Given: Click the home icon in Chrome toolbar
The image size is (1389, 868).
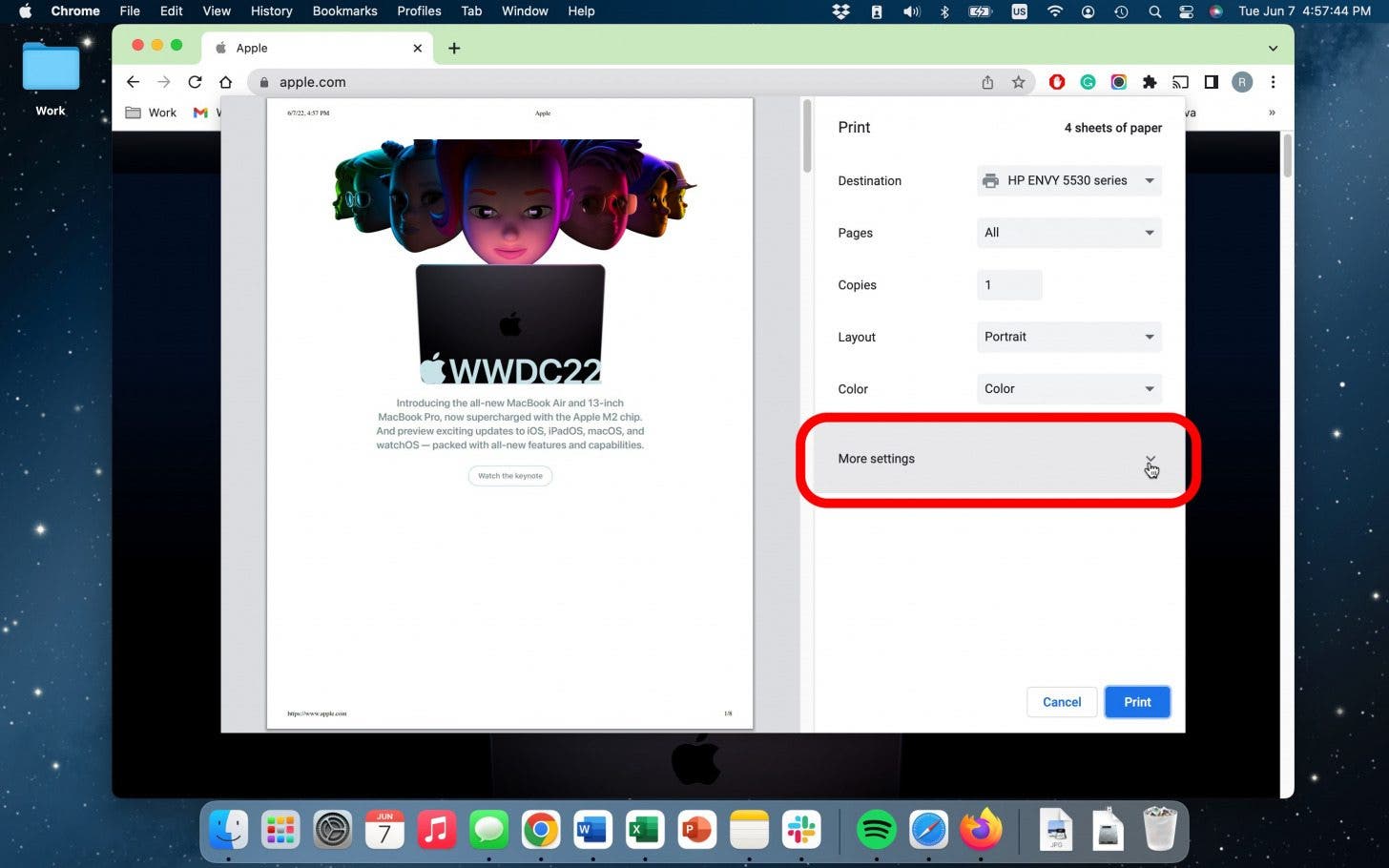Looking at the screenshot, I should pos(226,82).
